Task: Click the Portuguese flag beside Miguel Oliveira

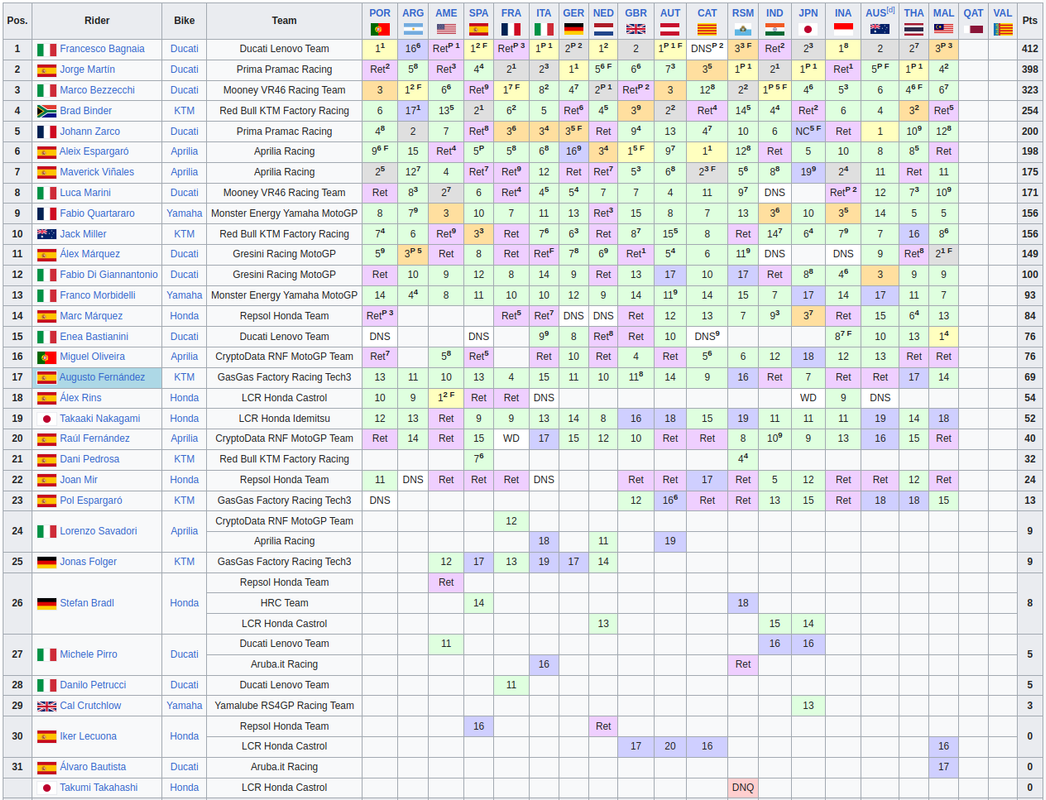Action: tap(47, 357)
